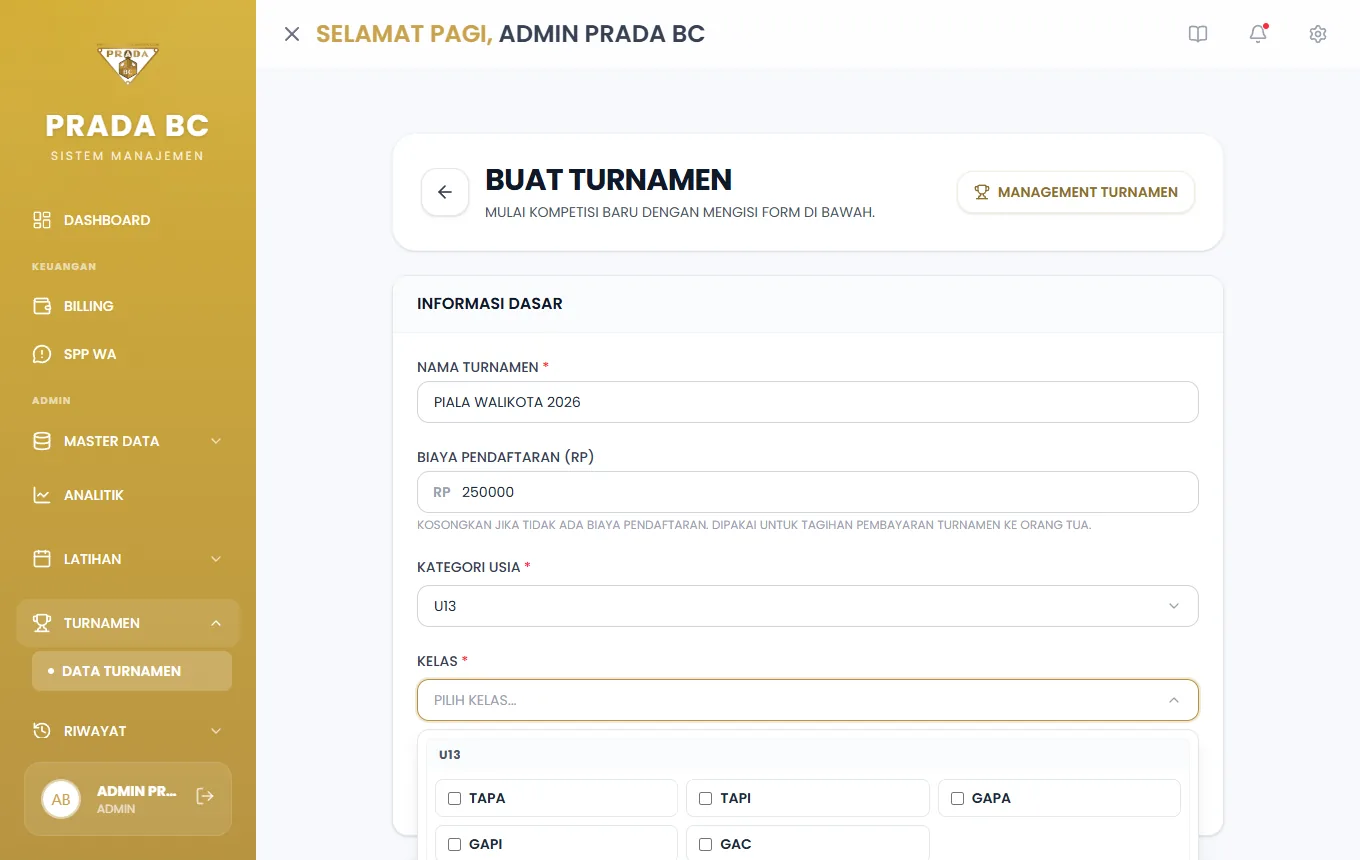Expand the Latihan chevron
Image resolution: width=1360 pixels, height=860 pixels.
216,559
